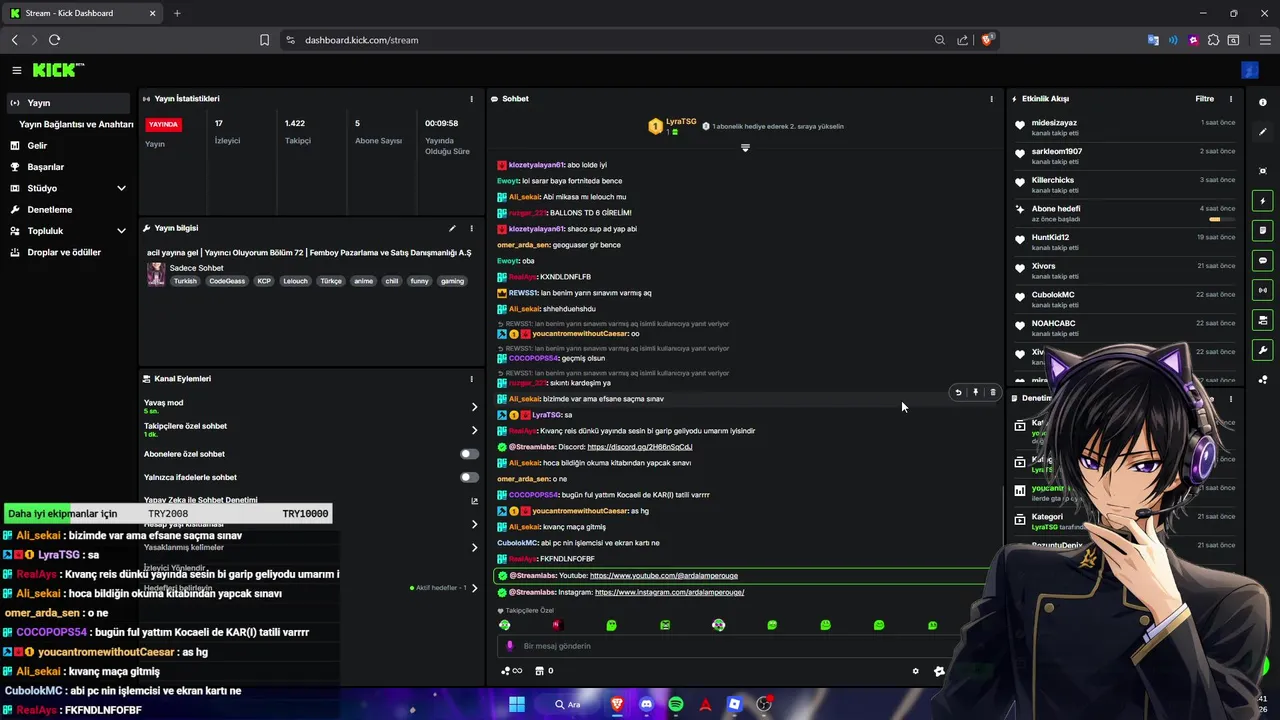Image resolution: width=1280 pixels, height=720 pixels.
Task: Expand the Yasaklanmış kelimeler arrow
Action: (x=474, y=547)
